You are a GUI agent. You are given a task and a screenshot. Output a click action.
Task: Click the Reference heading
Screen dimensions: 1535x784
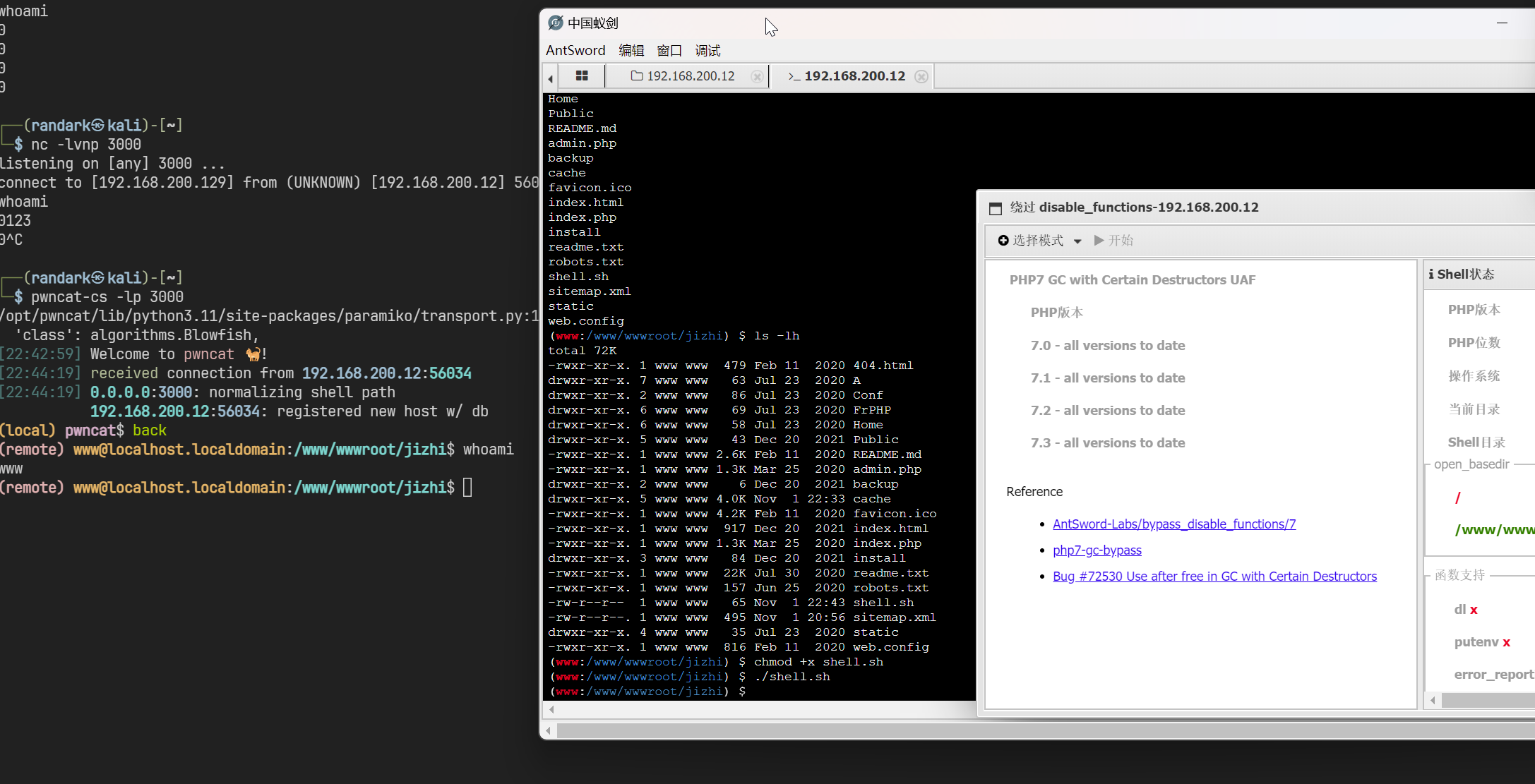(1034, 492)
